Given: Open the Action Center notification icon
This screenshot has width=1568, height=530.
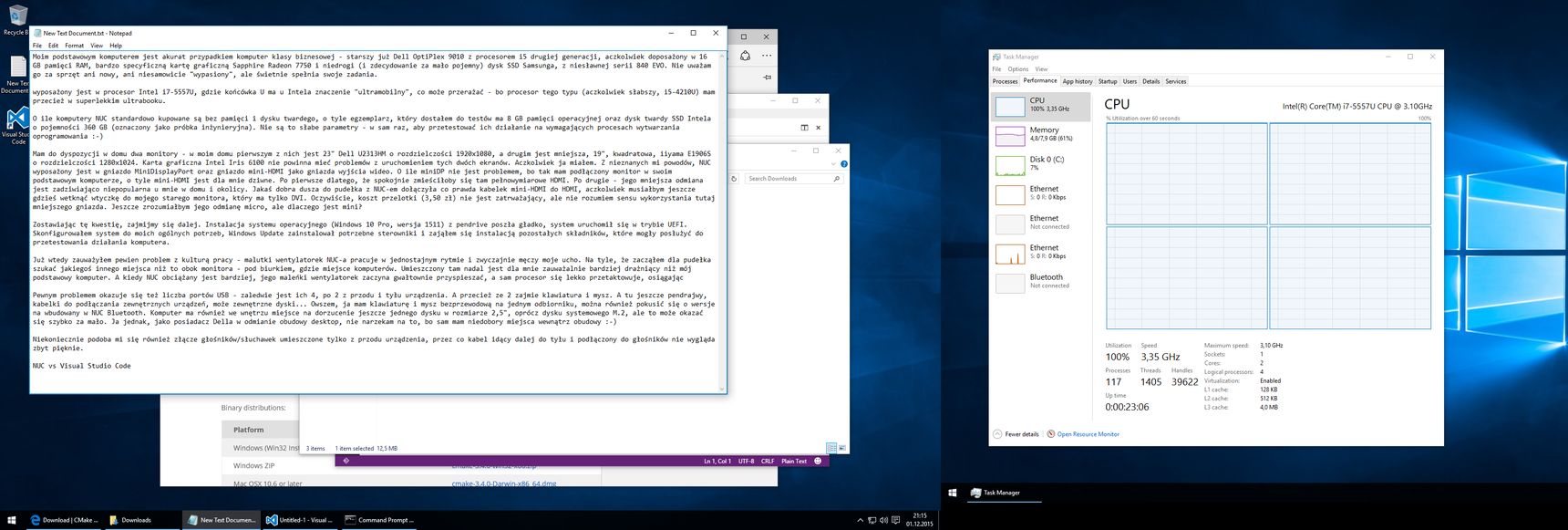Looking at the screenshot, I should [895, 520].
